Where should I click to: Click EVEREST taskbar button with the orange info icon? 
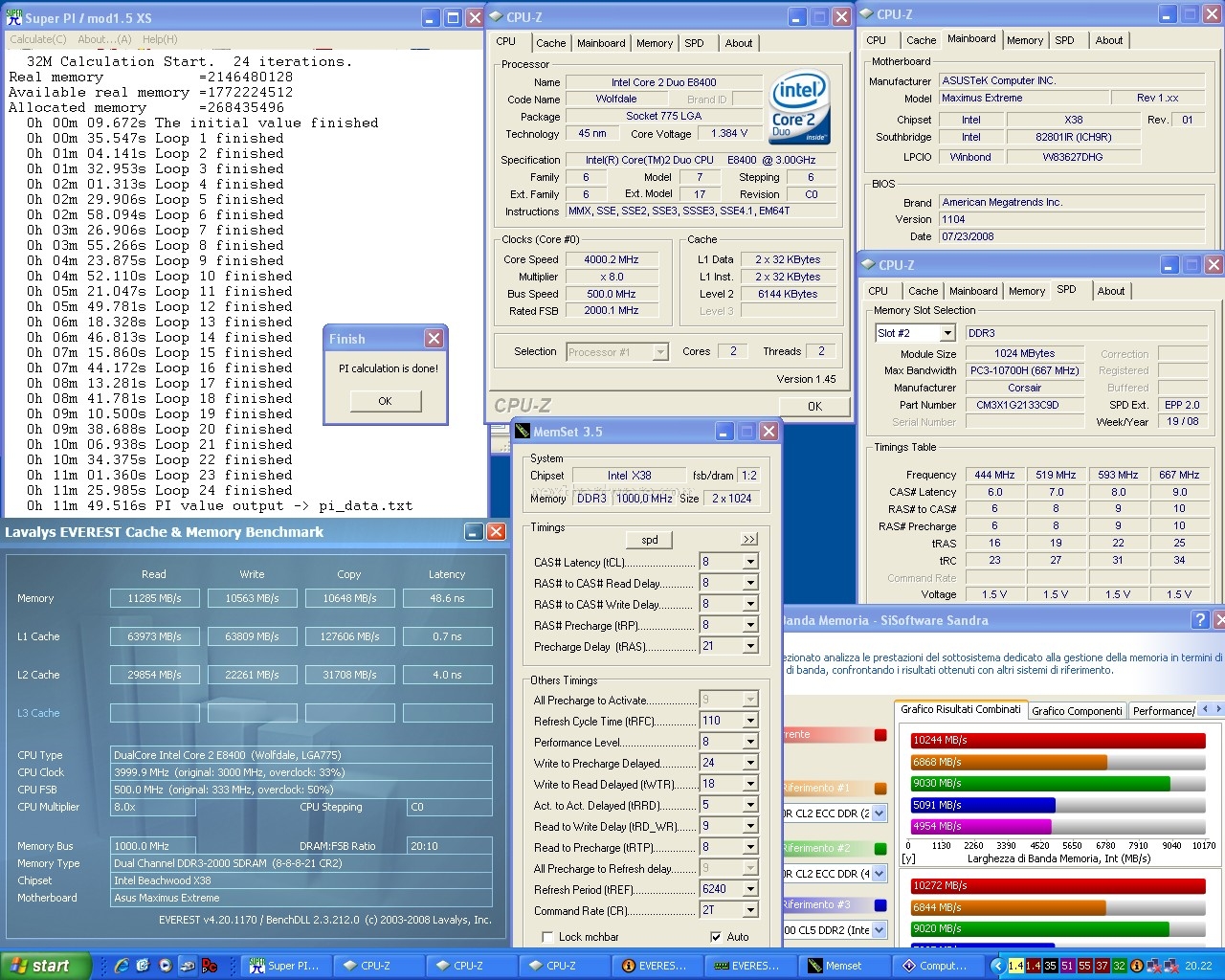[657, 966]
